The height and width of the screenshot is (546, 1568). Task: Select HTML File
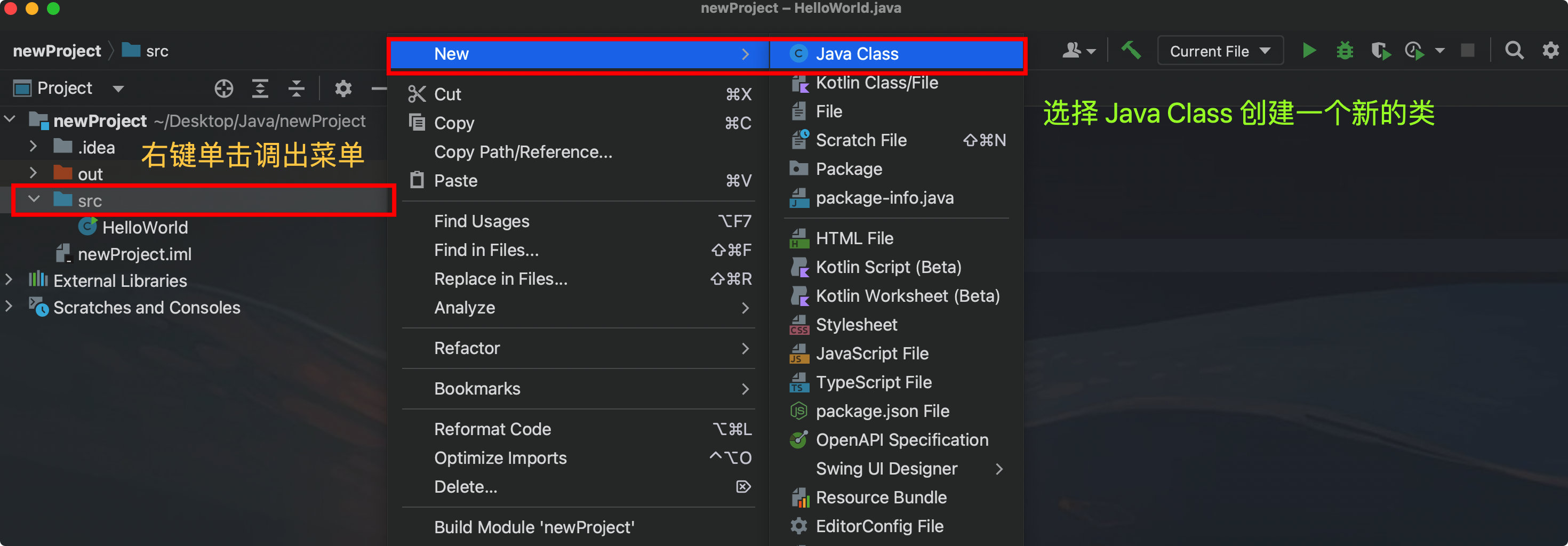[897, 238]
